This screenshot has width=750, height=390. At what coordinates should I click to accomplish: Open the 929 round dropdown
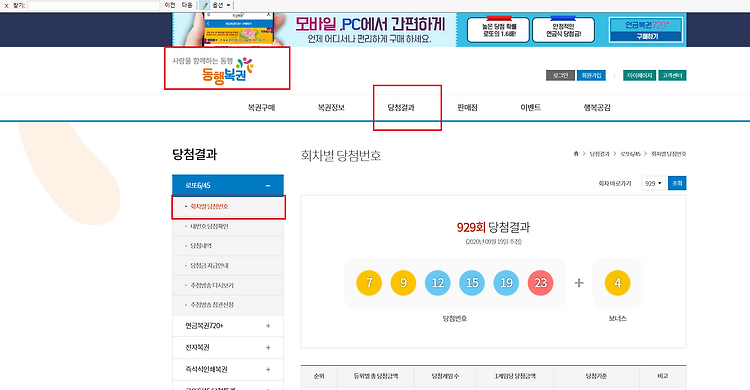click(653, 183)
